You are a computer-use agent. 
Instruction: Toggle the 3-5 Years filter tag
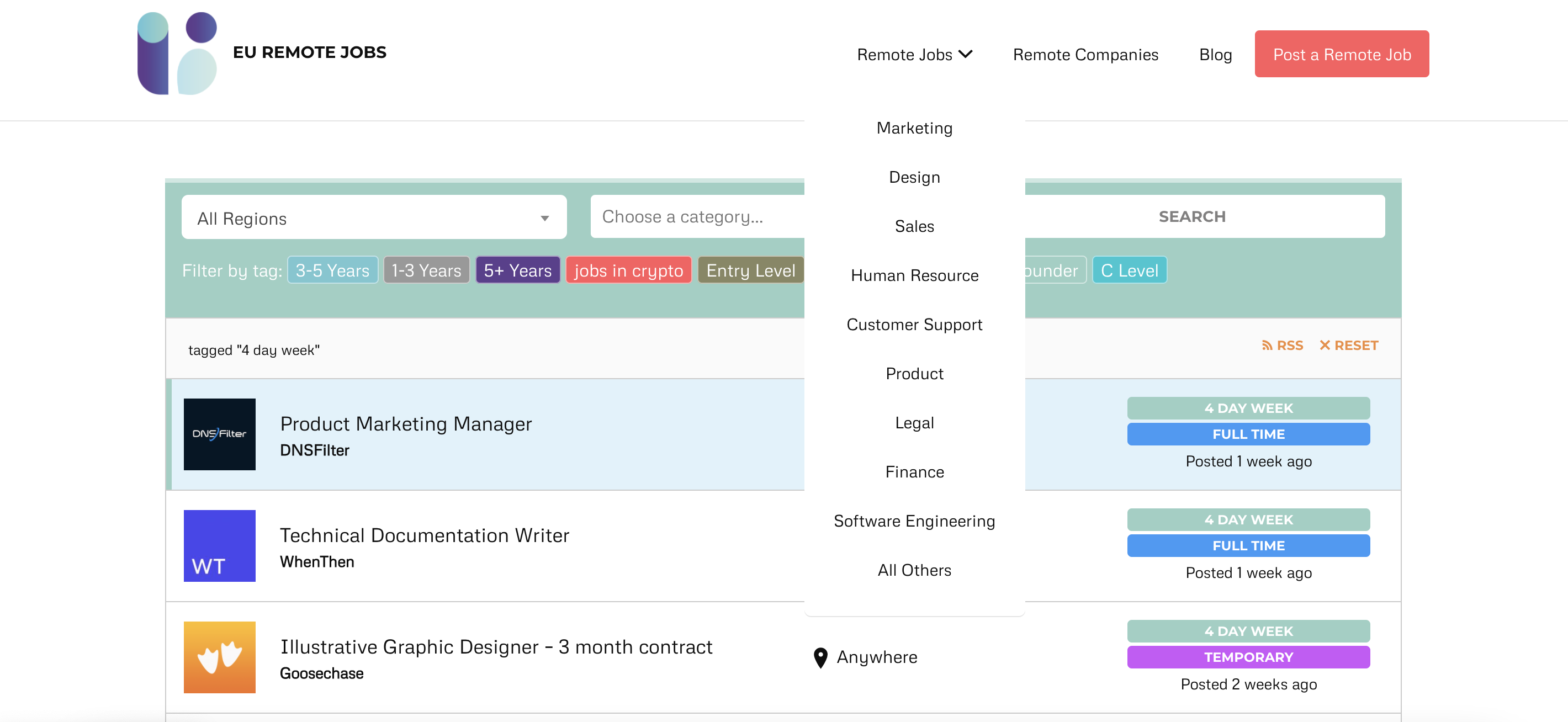332,270
